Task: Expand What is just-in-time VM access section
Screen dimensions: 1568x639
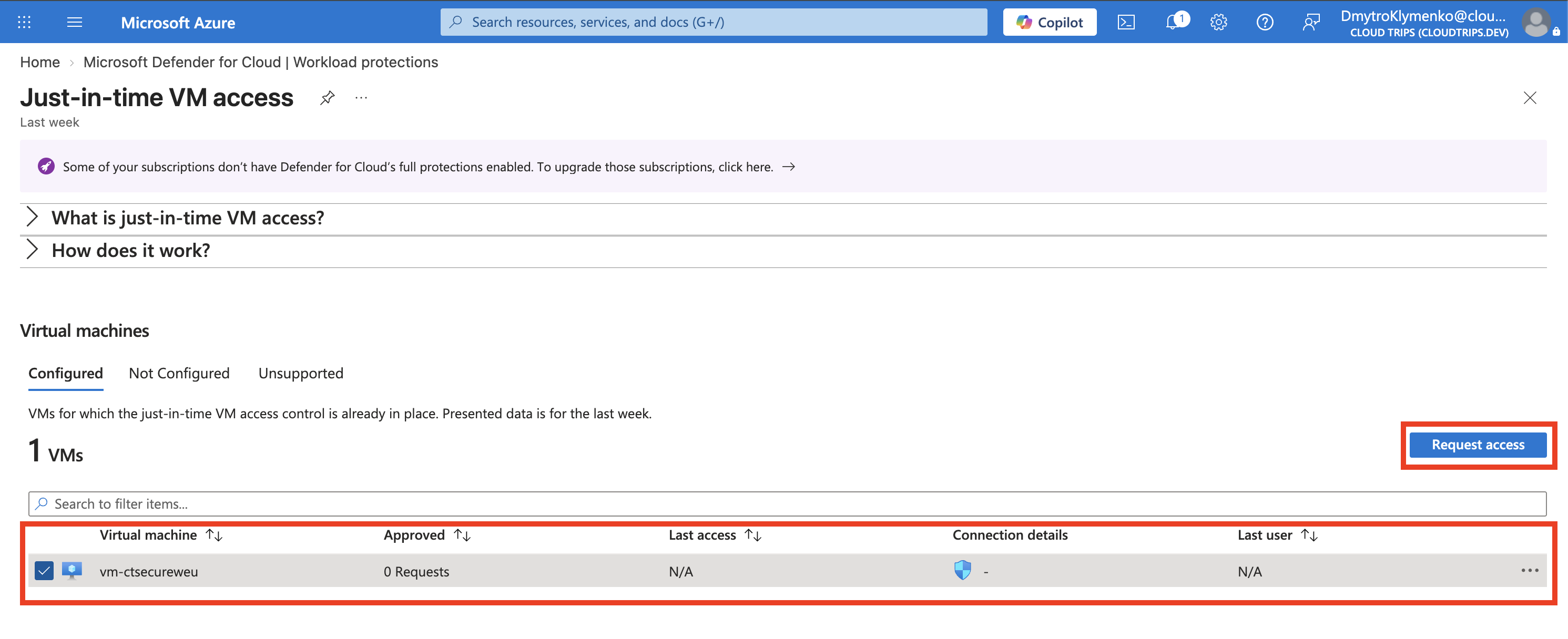Action: [783, 218]
